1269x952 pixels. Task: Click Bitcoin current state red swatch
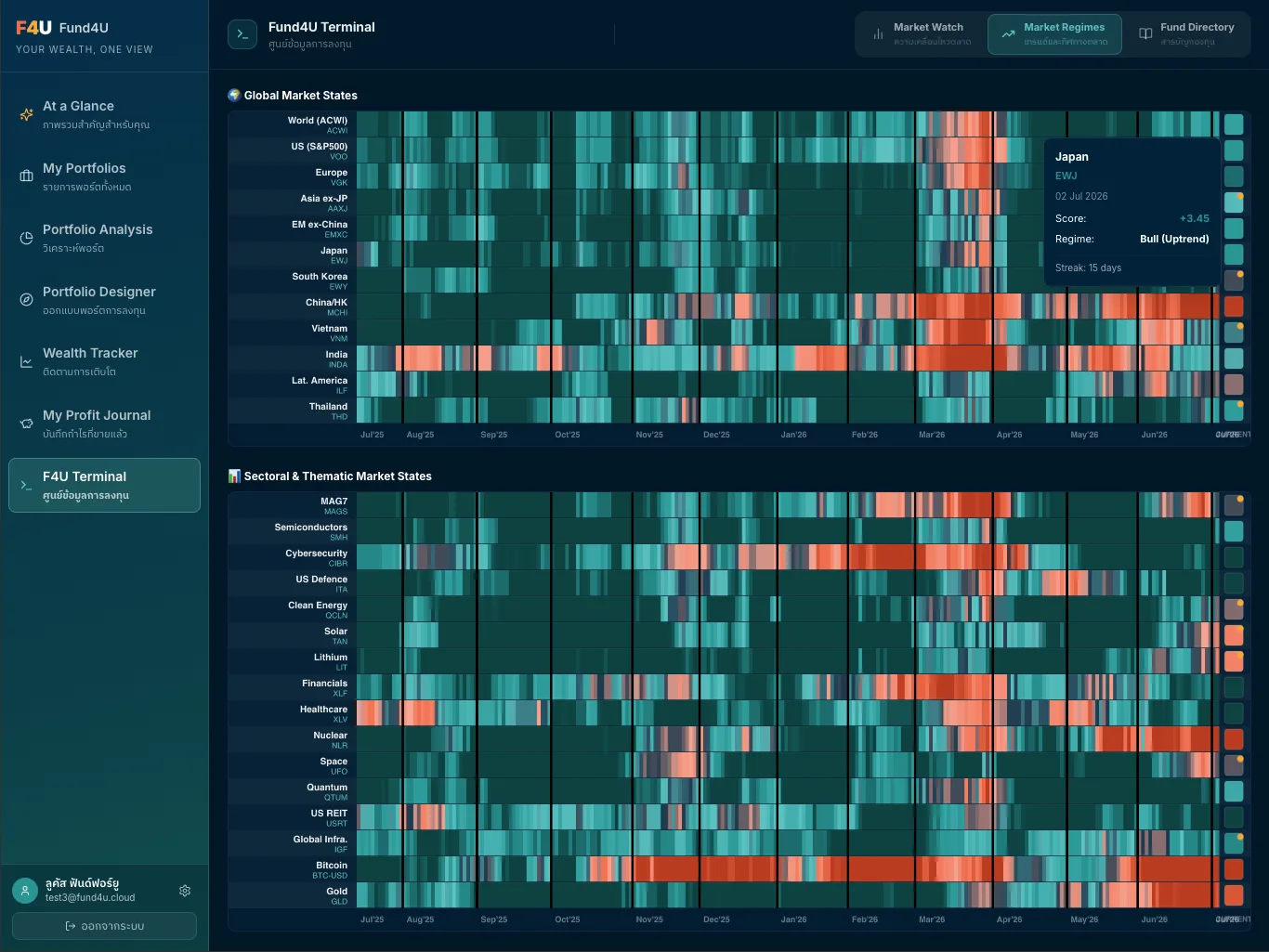point(1234,869)
